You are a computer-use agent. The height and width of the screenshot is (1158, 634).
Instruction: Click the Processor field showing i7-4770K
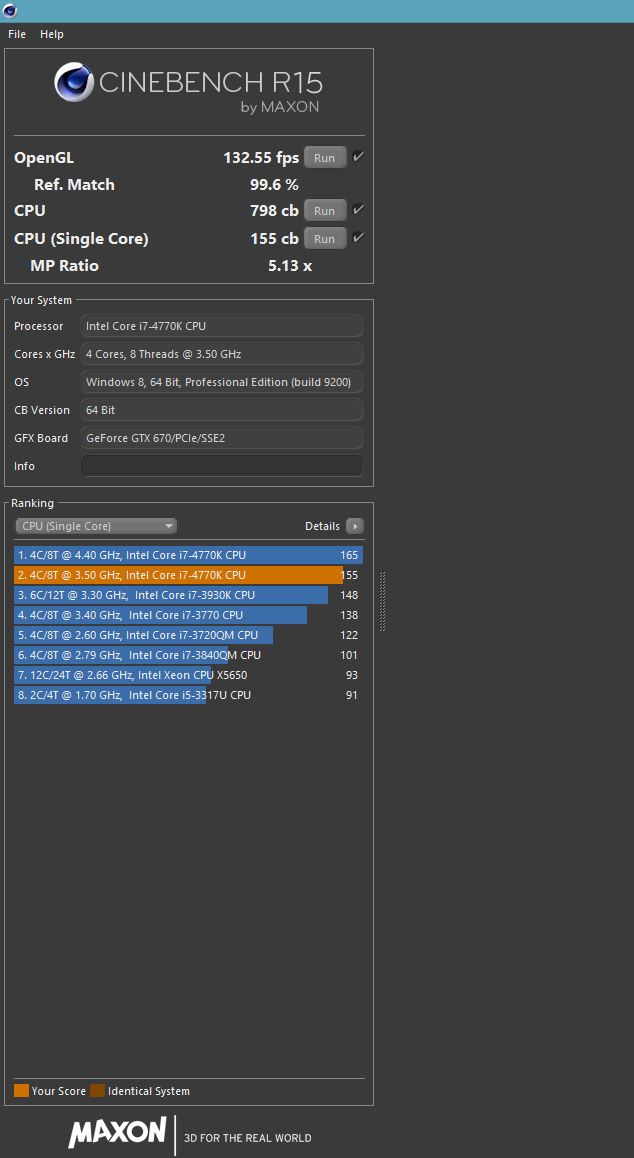pos(222,326)
